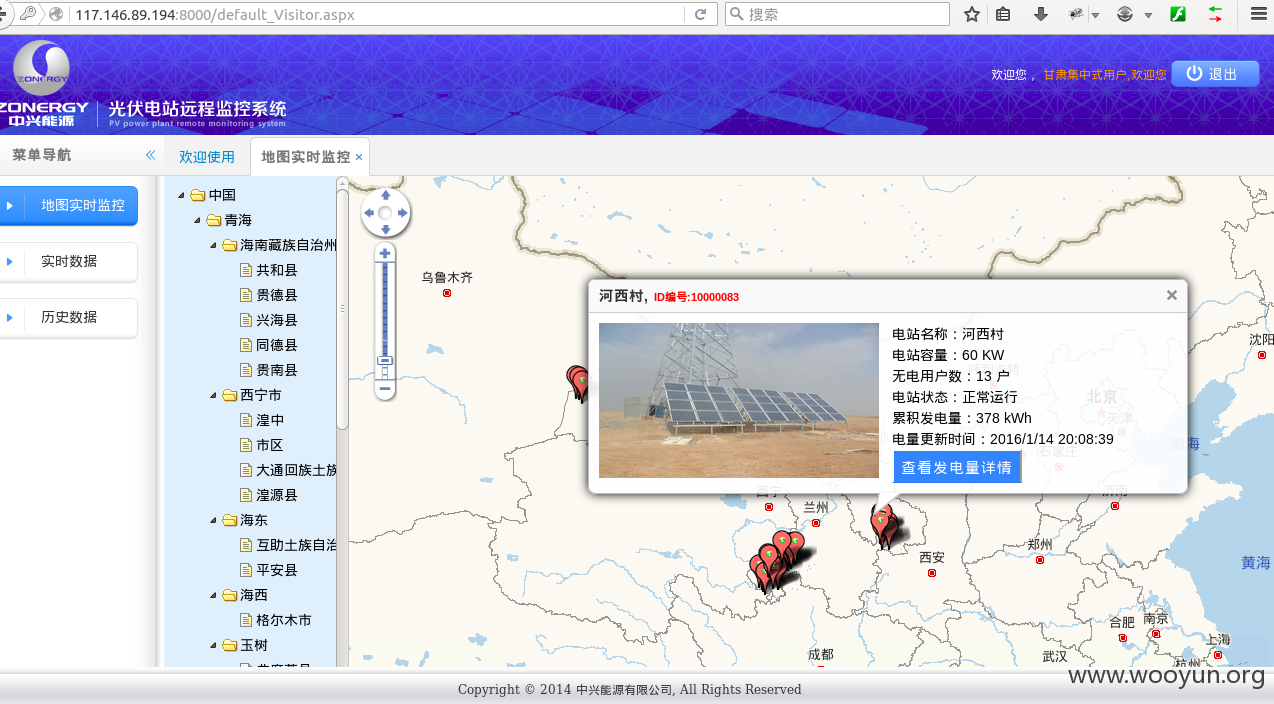Click the 乌鲁木齐 city label on map
Viewport: 1274px width, 704px height.
click(446, 277)
